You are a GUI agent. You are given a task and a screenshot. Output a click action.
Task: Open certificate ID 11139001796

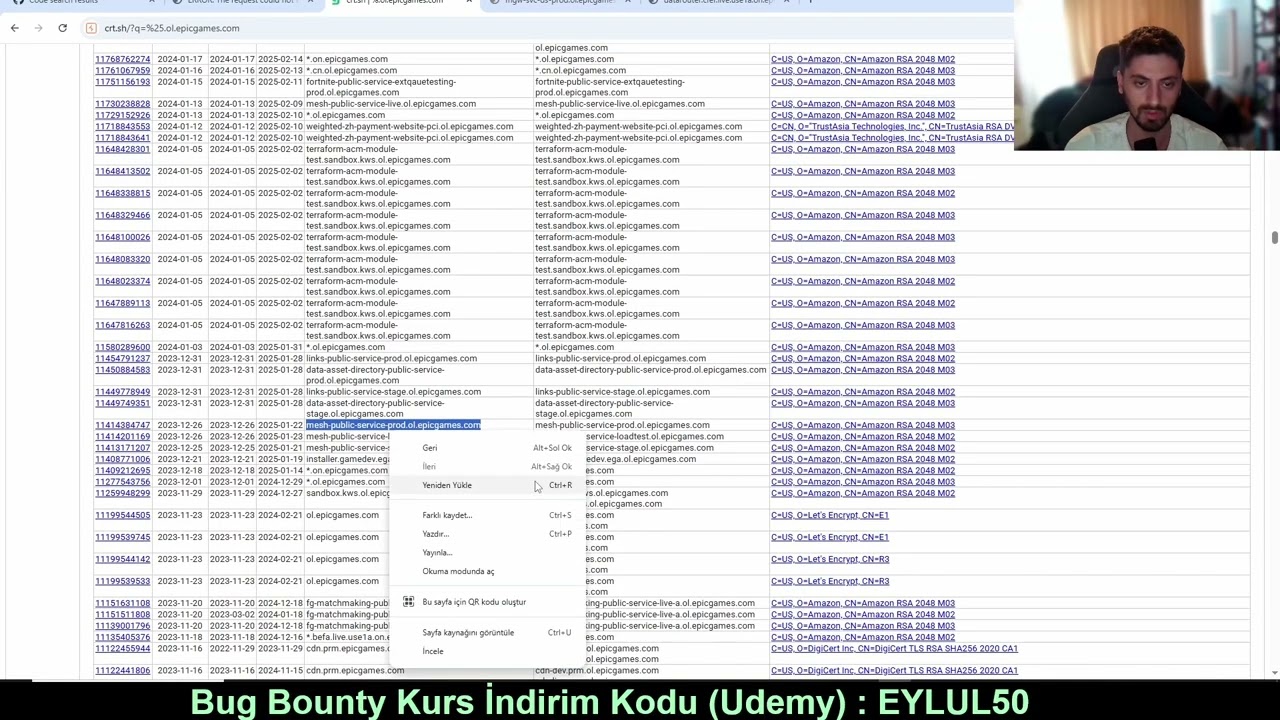pos(123,626)
